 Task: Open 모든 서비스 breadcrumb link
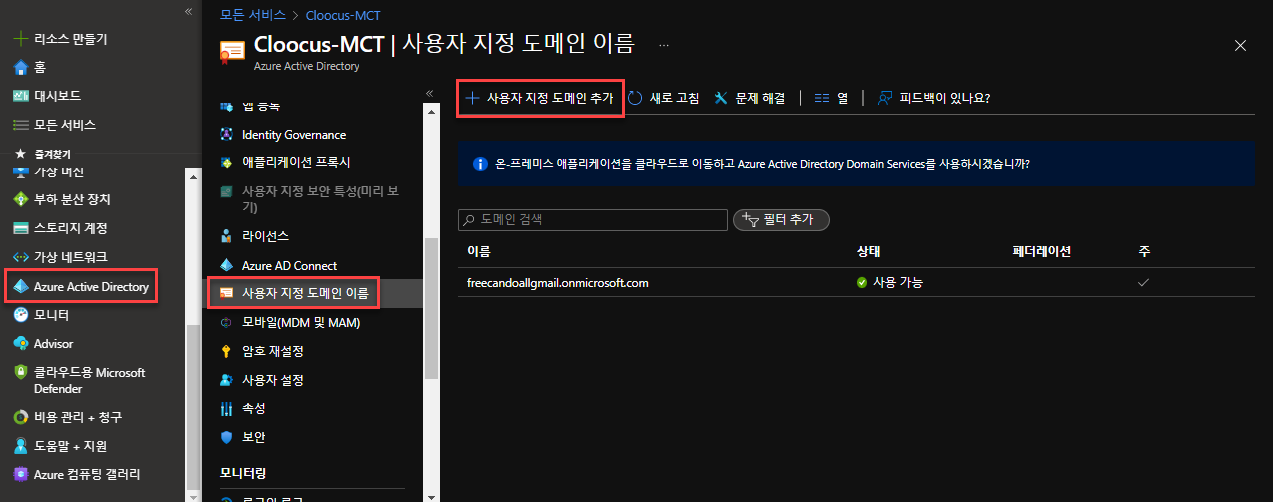253,15
